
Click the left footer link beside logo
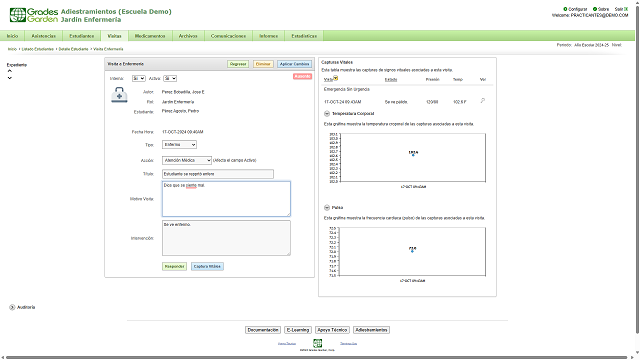(287, 343)
